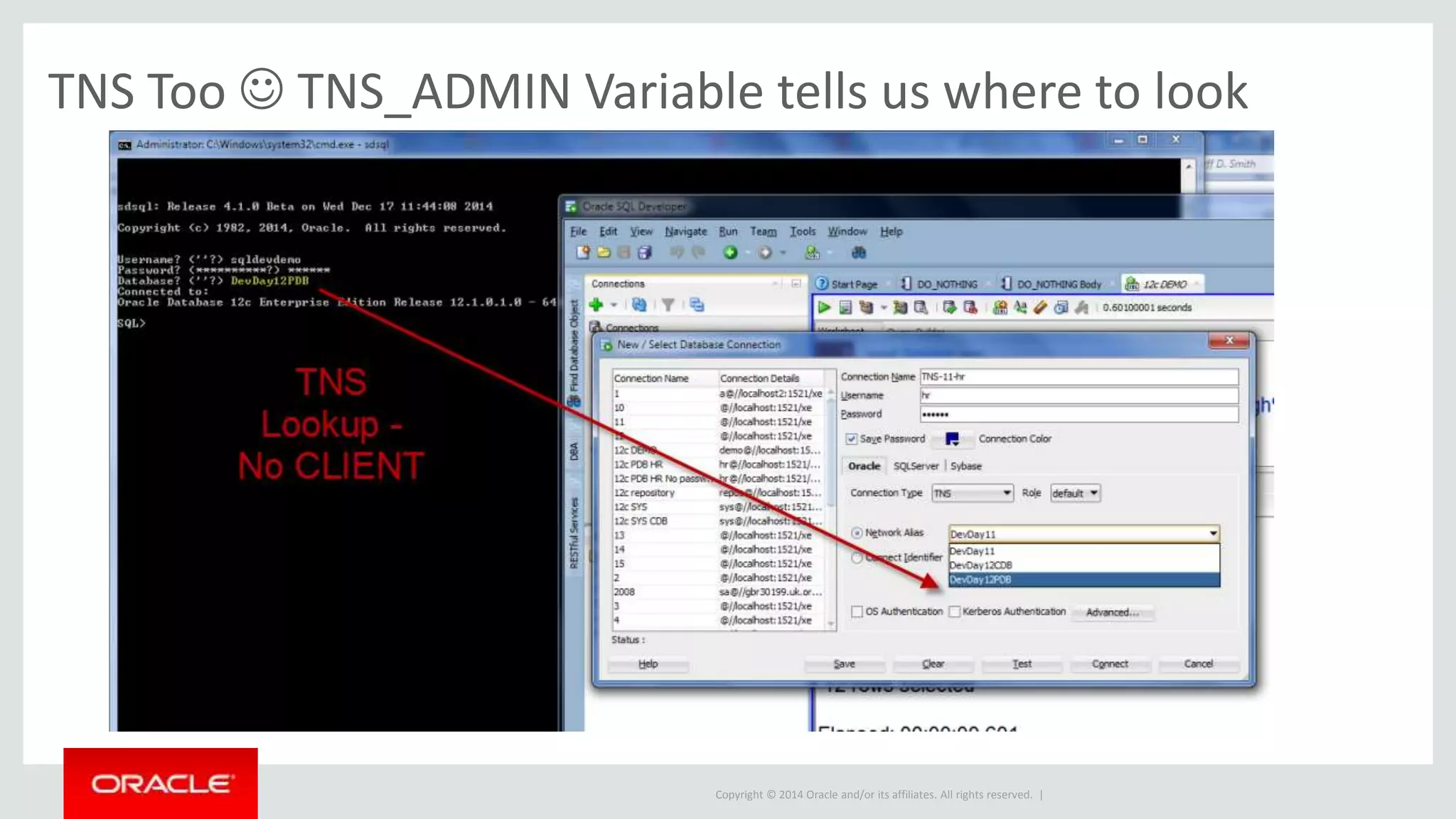1456x819 pixels.
Task: Open the Connection Type TNS dropdown
Action: coord(973,493)
